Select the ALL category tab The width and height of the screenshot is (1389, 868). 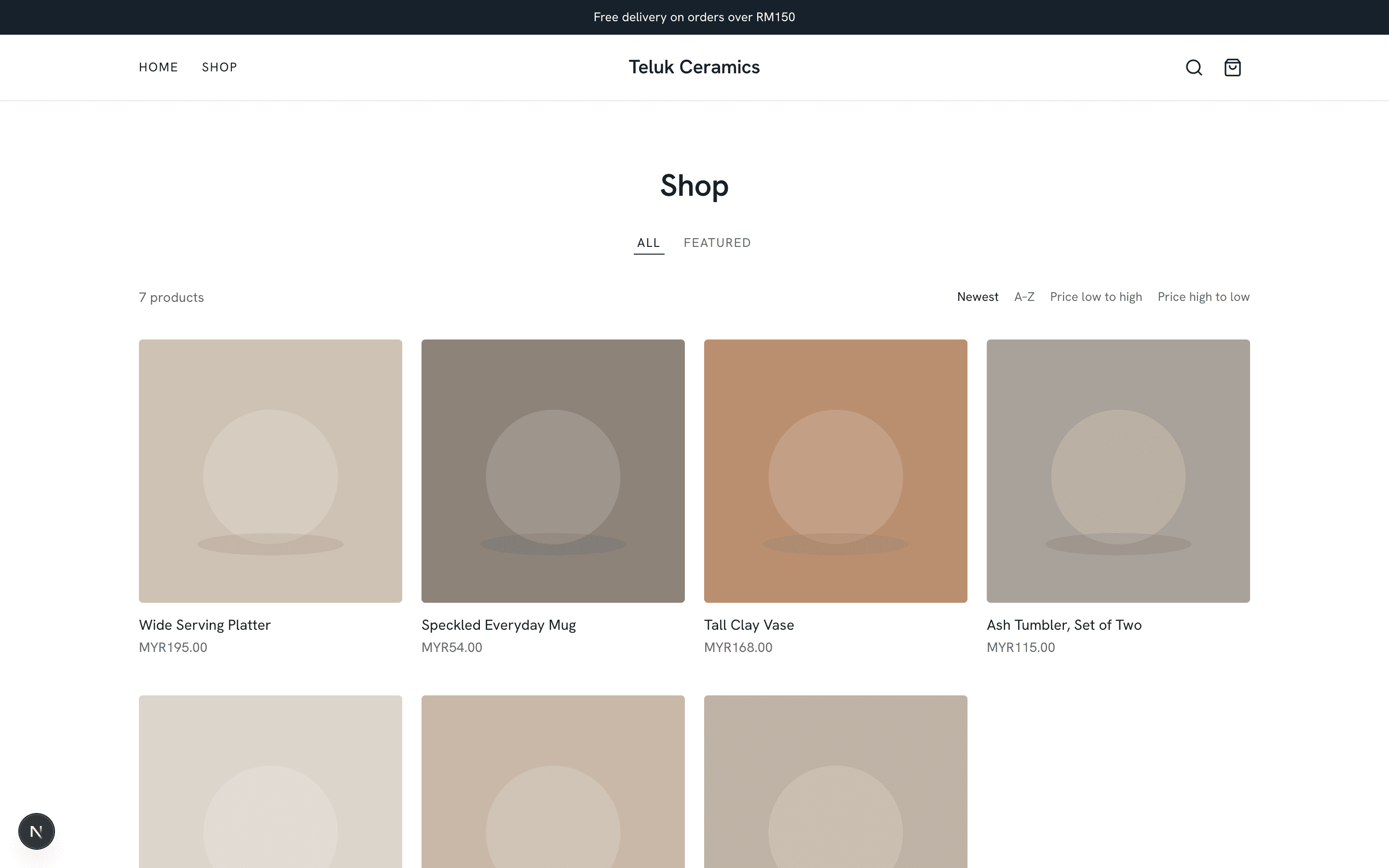(x=649, y=243)
